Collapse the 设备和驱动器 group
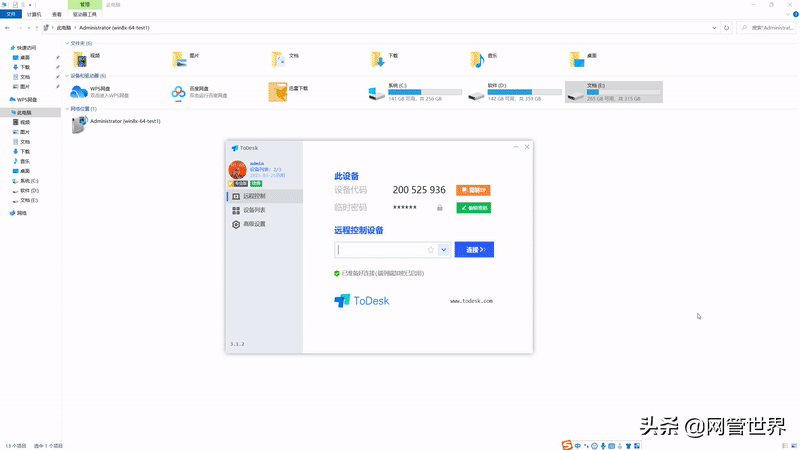 67,76
